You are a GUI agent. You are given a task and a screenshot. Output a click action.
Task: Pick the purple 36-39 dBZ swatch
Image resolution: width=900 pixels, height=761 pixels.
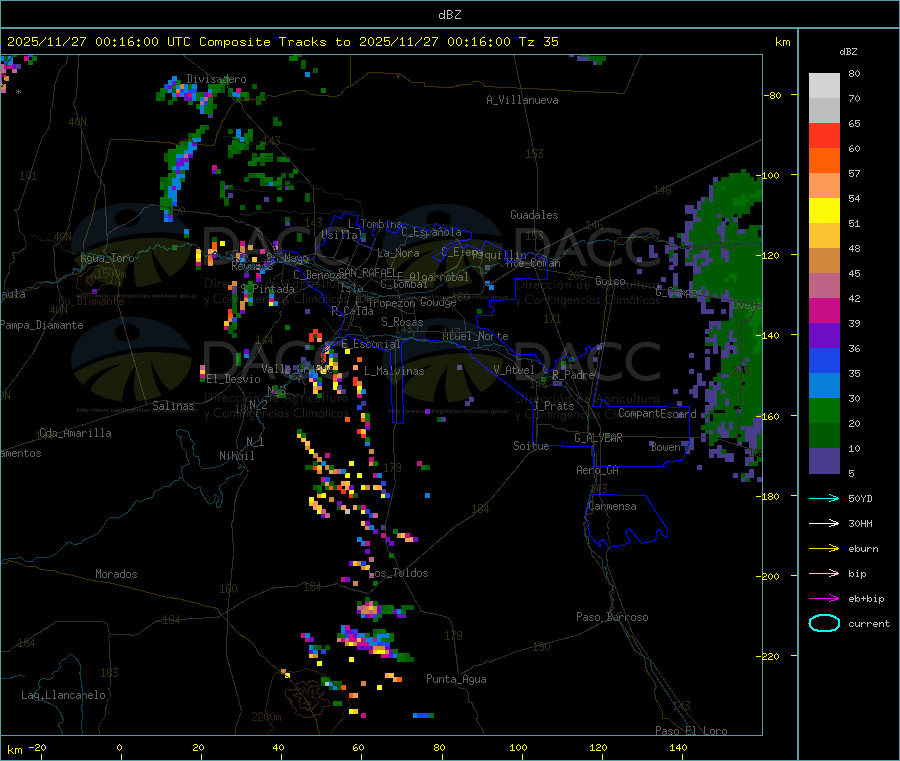(x=824, y=336)
